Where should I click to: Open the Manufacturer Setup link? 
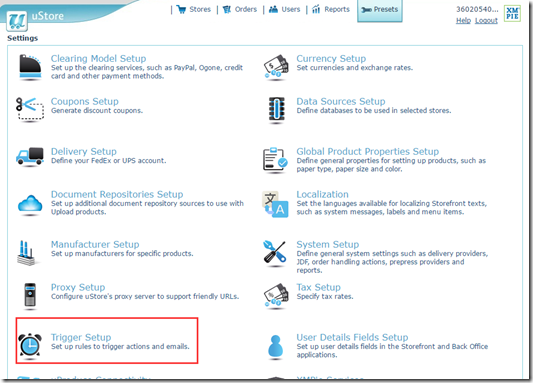click(95, 244)
